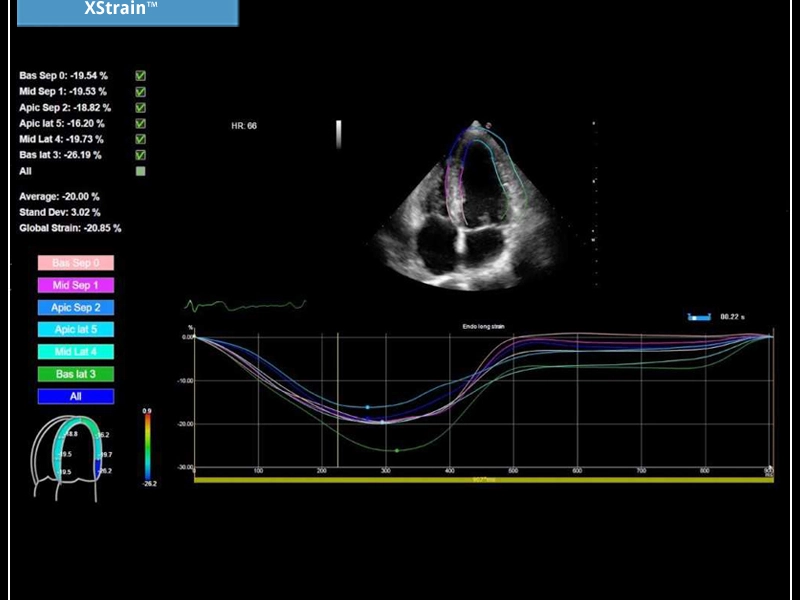This screenshot has height=600, width=800.
Task: Toggle the Mid Sep 1 checkbox
Action: (141, 92)
